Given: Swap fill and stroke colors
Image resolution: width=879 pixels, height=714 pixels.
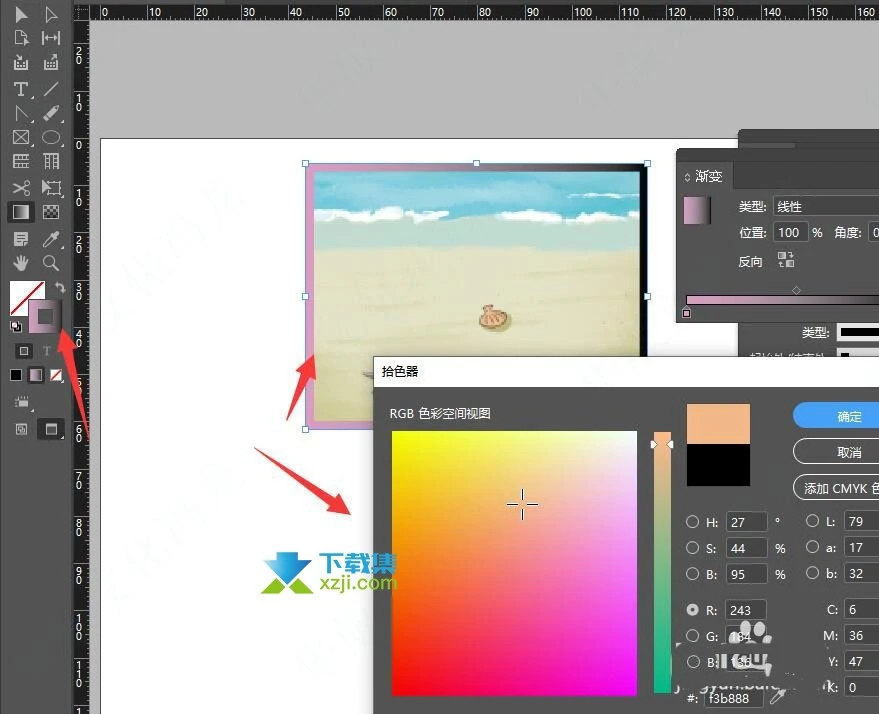Looking at the screenshot, I should tap(59, 288).
